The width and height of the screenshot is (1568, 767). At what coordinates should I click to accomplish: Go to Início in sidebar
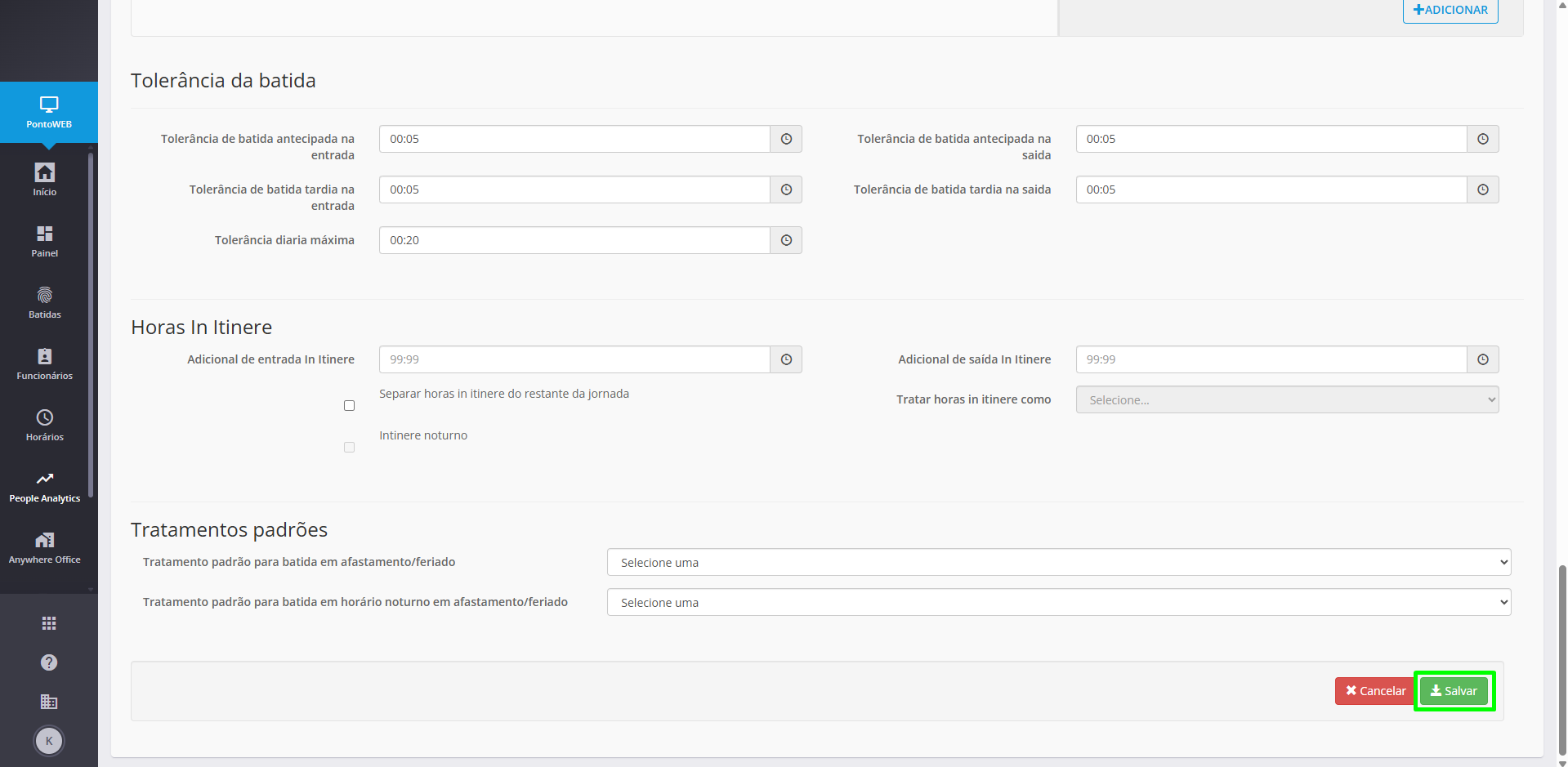pyautogui.click(x=45, y=180)
